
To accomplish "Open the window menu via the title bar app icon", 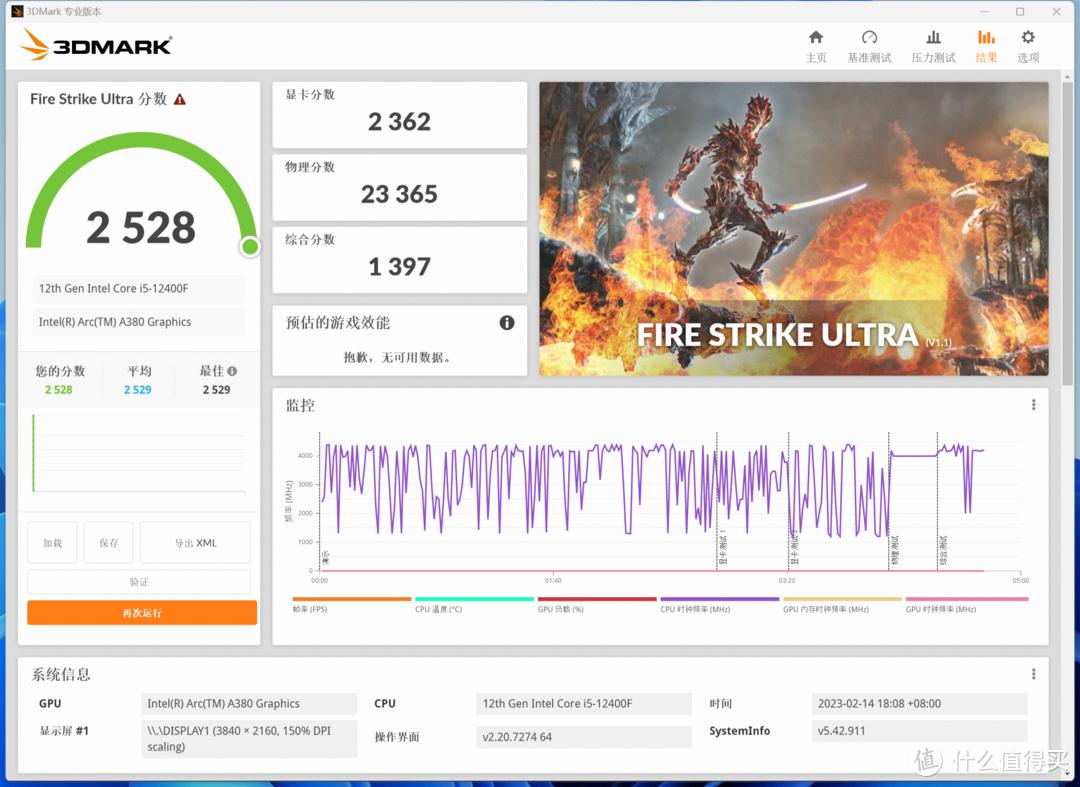I will [x=18, y=11].
